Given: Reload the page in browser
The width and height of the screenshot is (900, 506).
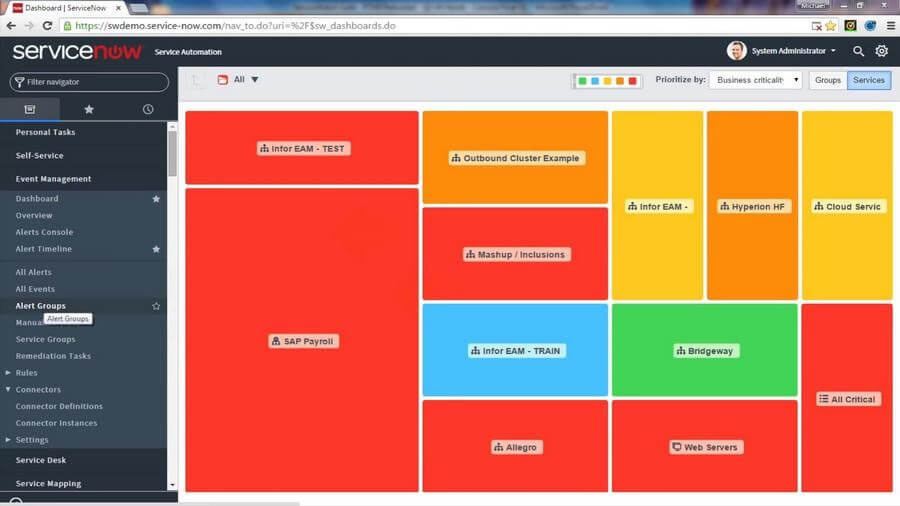Looking at the screenshot, I should pyautogui.click(x=48, y=26).
